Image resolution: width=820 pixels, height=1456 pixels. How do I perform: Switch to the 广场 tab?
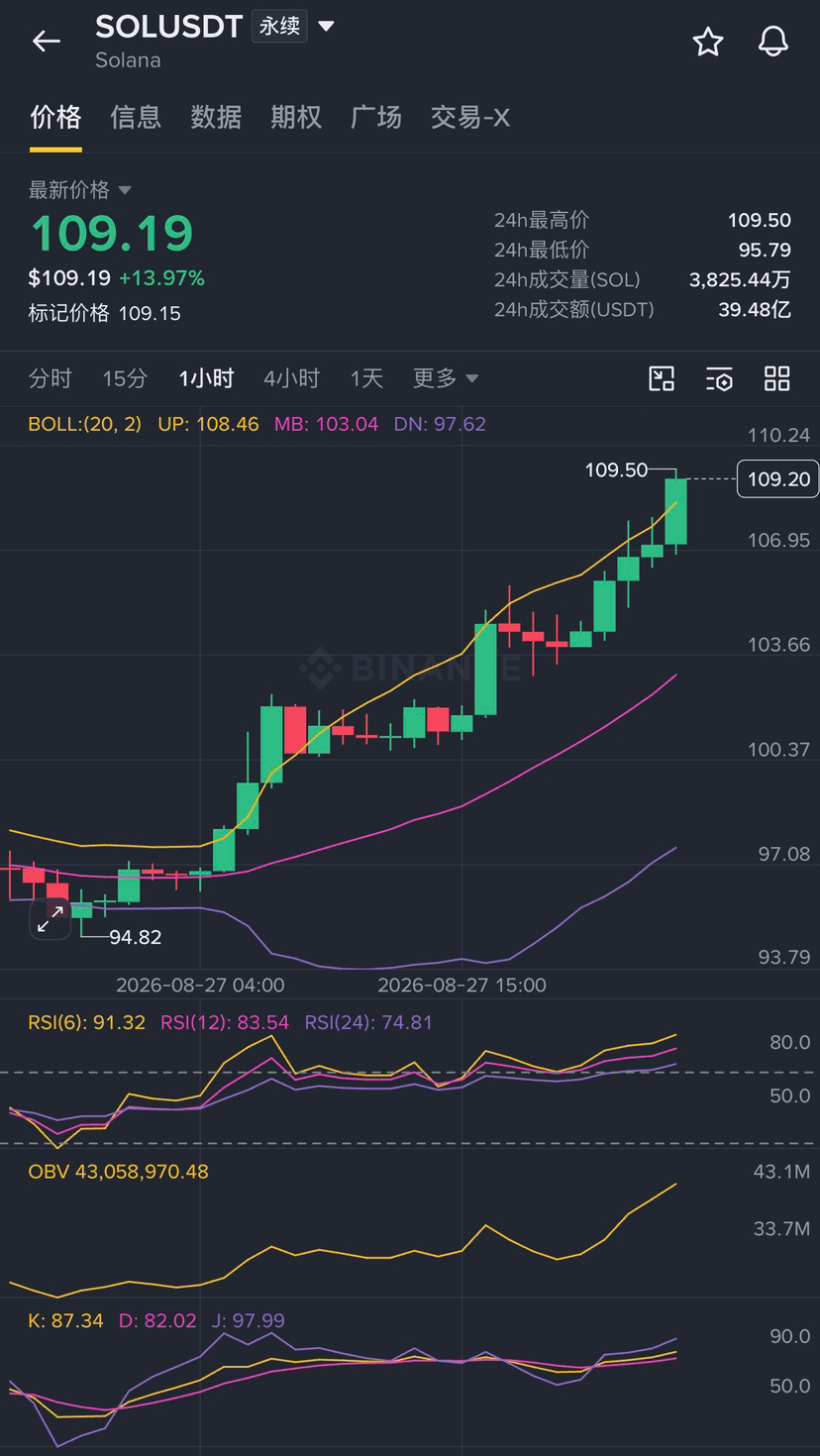click(x=376, y=117)
